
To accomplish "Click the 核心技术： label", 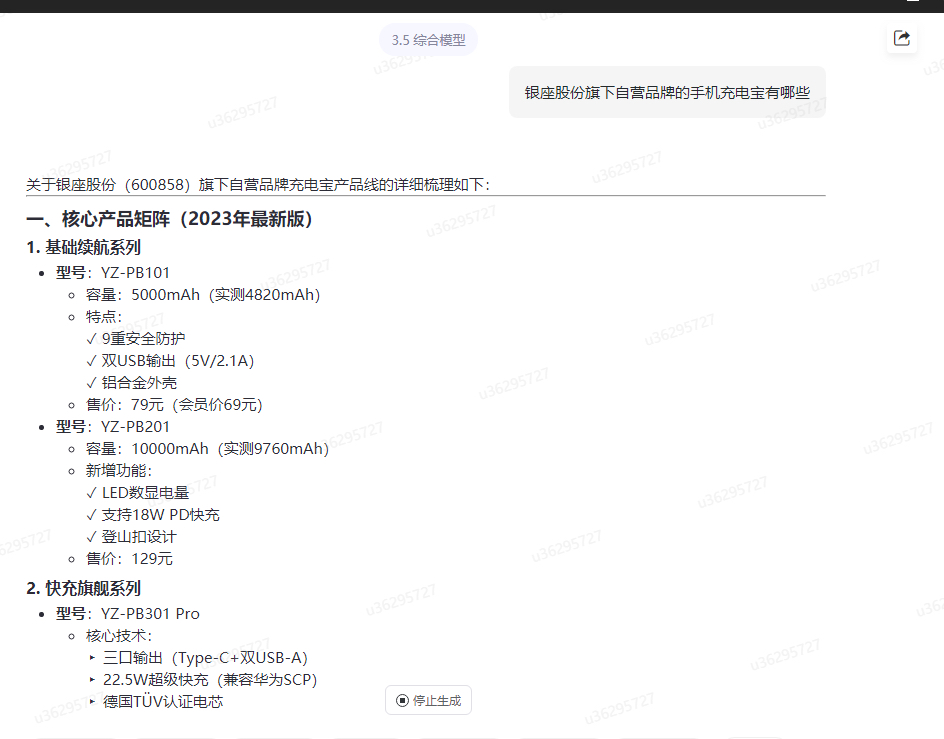I will point(119,635).
